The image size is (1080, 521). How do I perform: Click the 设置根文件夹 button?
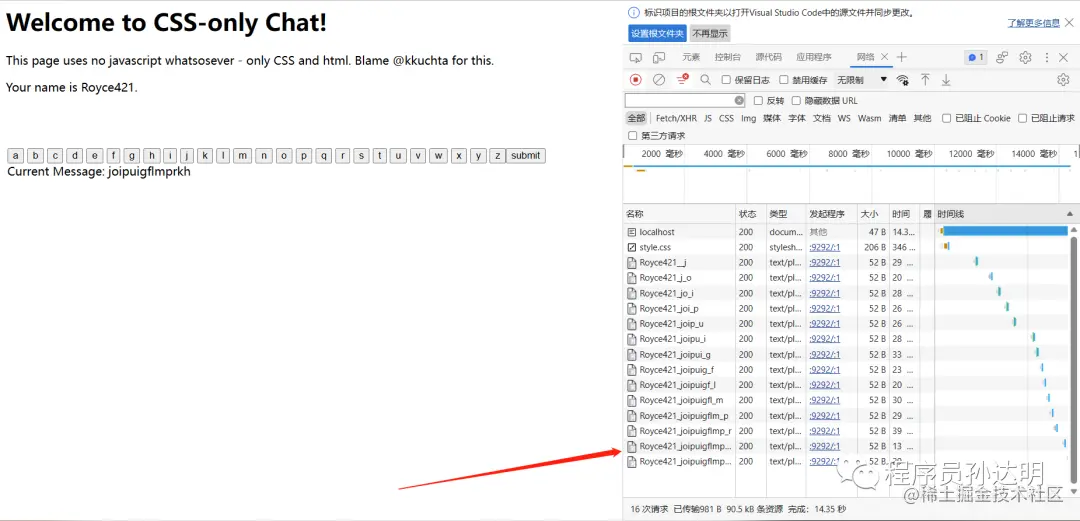coord(658,34)
